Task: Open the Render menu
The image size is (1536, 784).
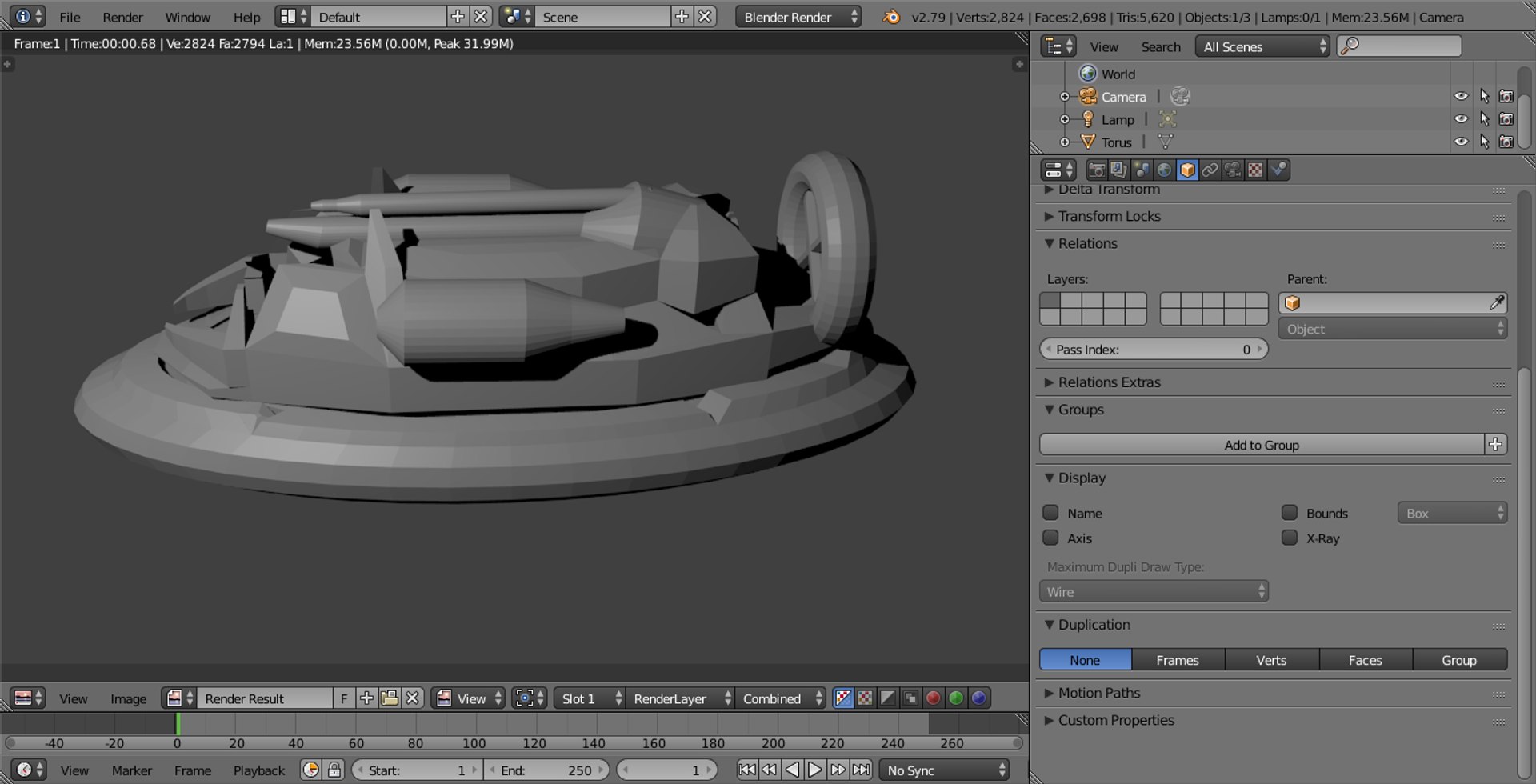Action: point(122,17)
